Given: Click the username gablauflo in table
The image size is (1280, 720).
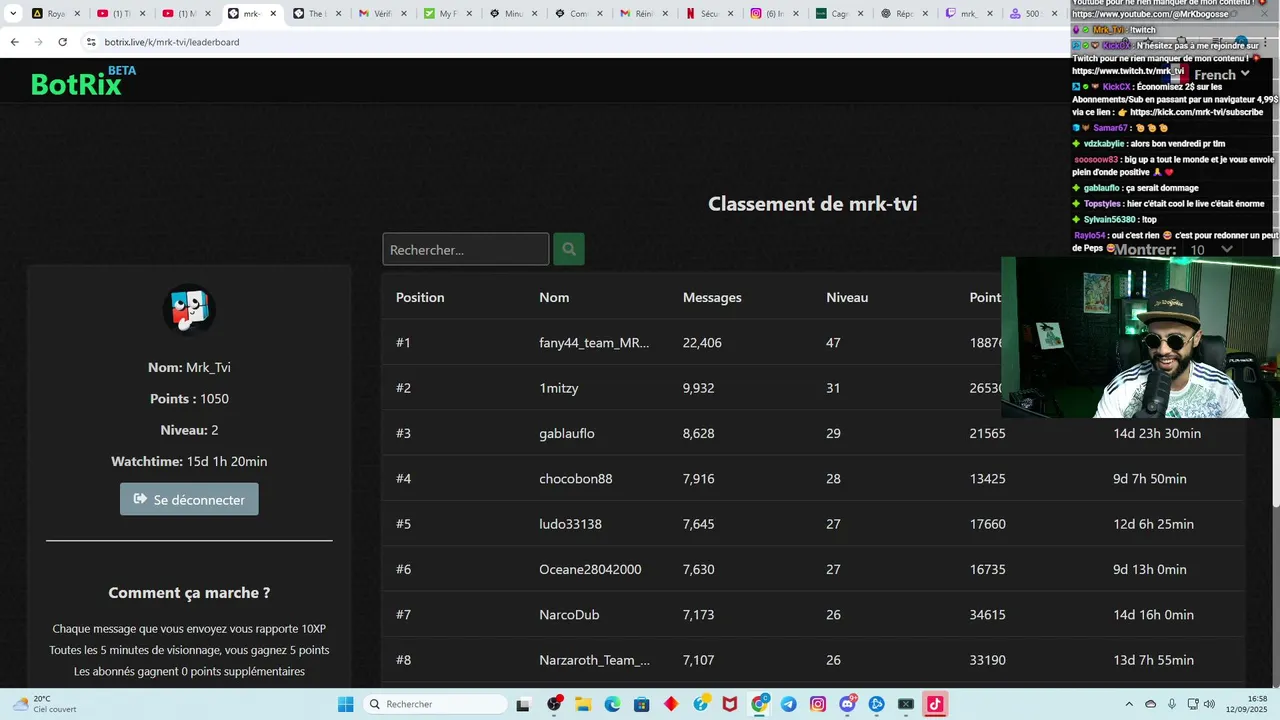Looking at the screenshot, I should tap(567, 433).
